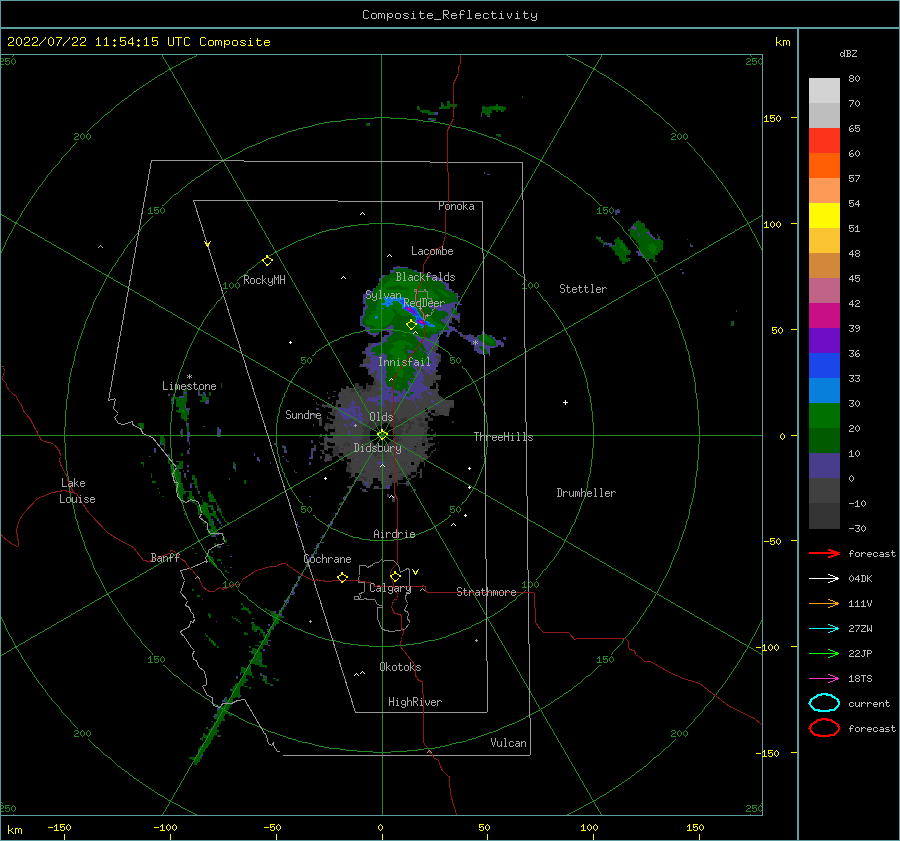The image size is (900, 841).
Task: Click the 18TS legend label
Action: coord(860,679)
